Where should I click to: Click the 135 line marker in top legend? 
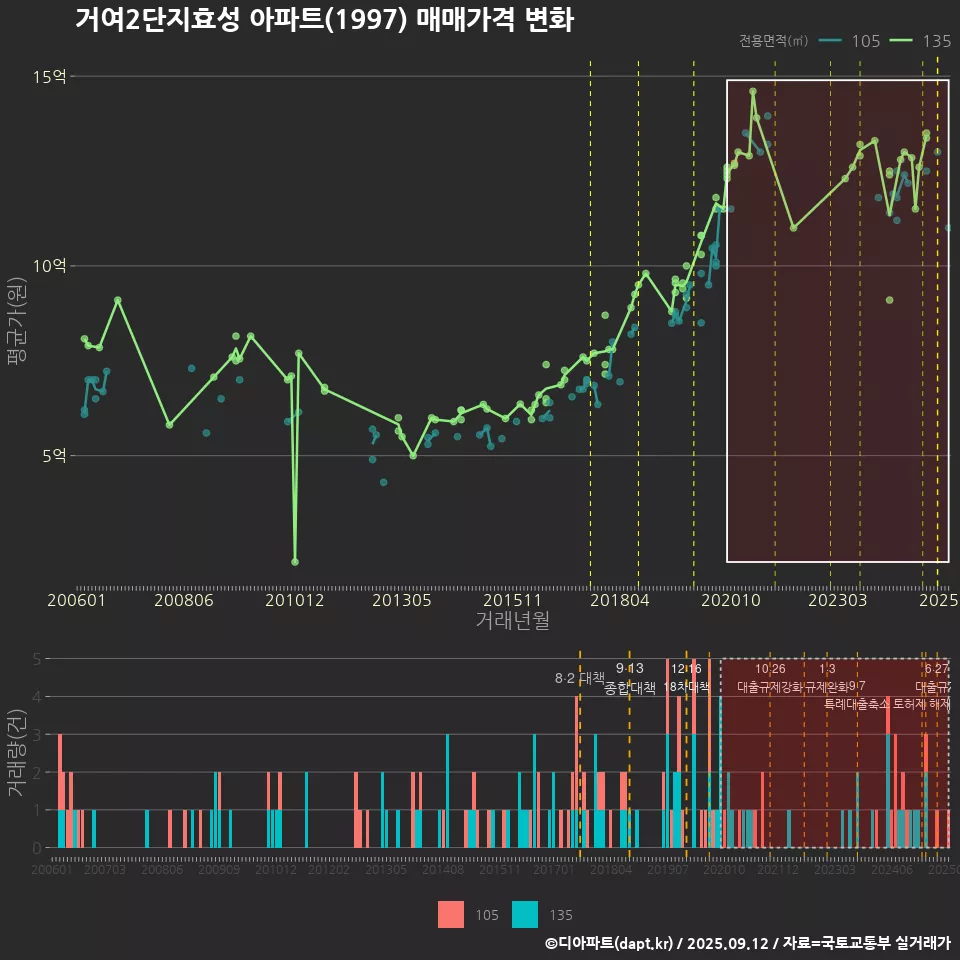tap(901, 41)
